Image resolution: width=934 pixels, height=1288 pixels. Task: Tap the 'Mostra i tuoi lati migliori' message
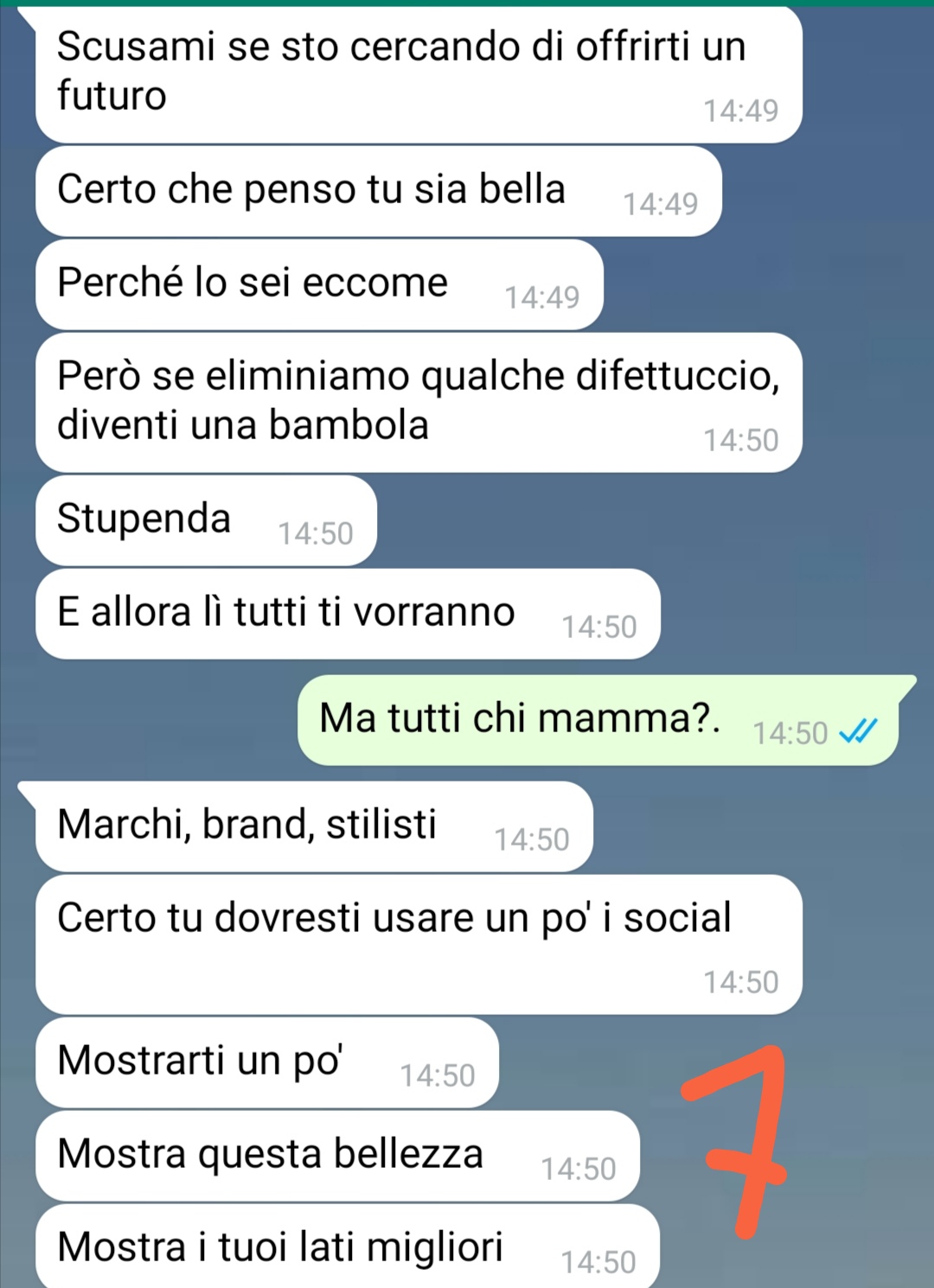pyautogui.click(x=348, y=1246)
